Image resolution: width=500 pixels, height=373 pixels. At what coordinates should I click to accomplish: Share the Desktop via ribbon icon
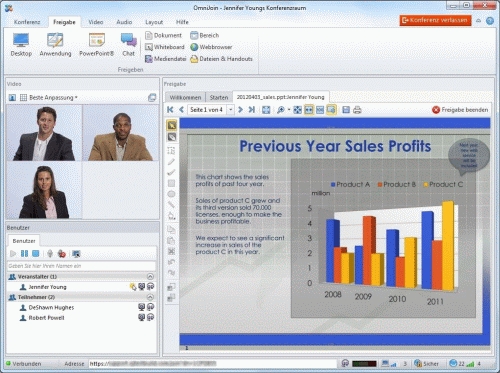coord(21,45)
